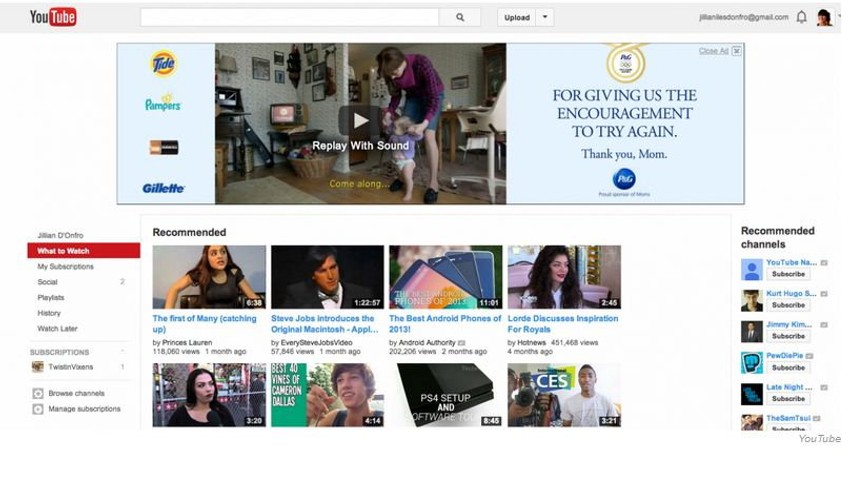Click the TwistinVixens channel icon
This screenshot has width=850, height=490.
tap(38, 367)
